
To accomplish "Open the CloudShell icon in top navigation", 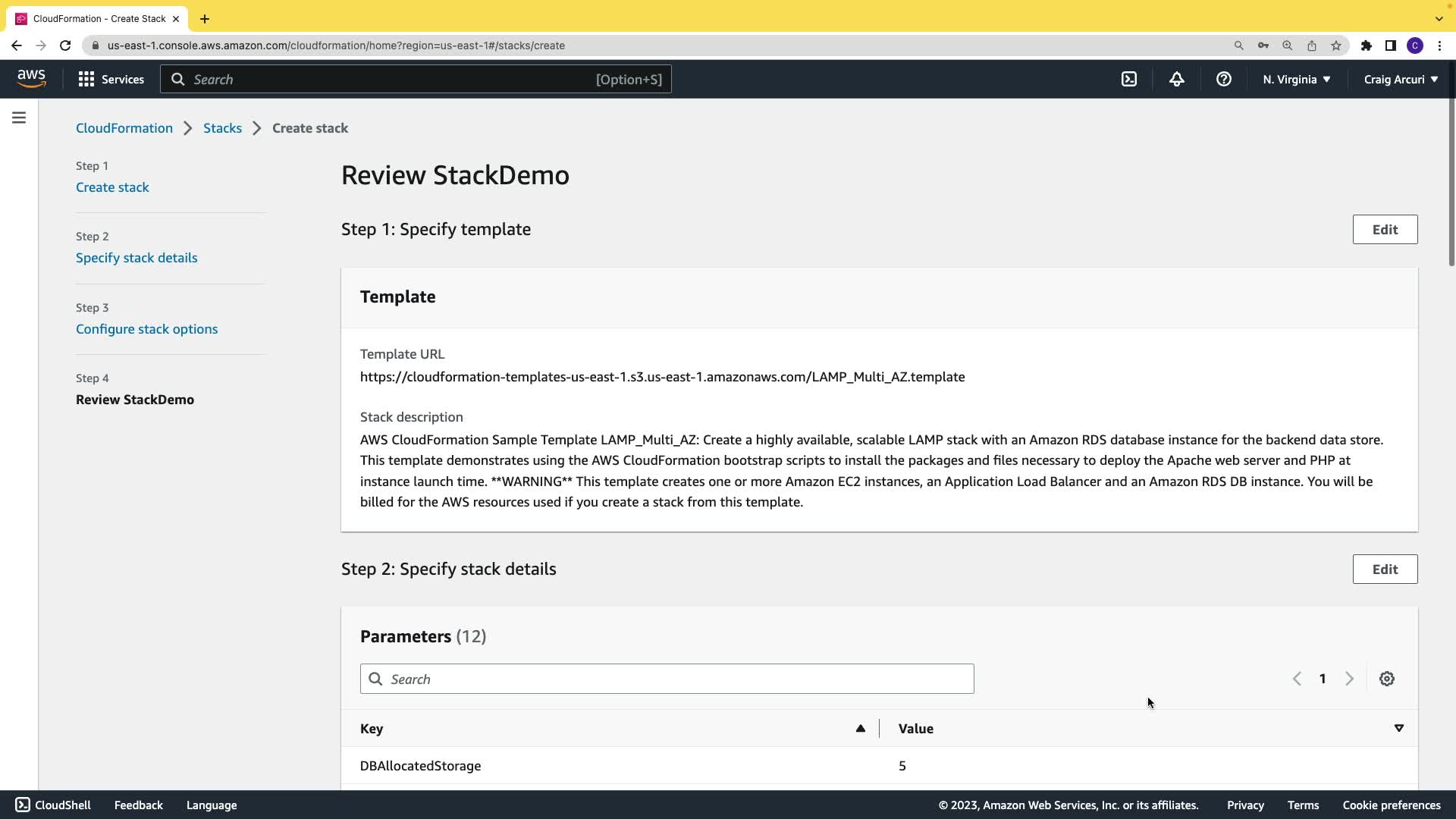I will coord(1129,80).
